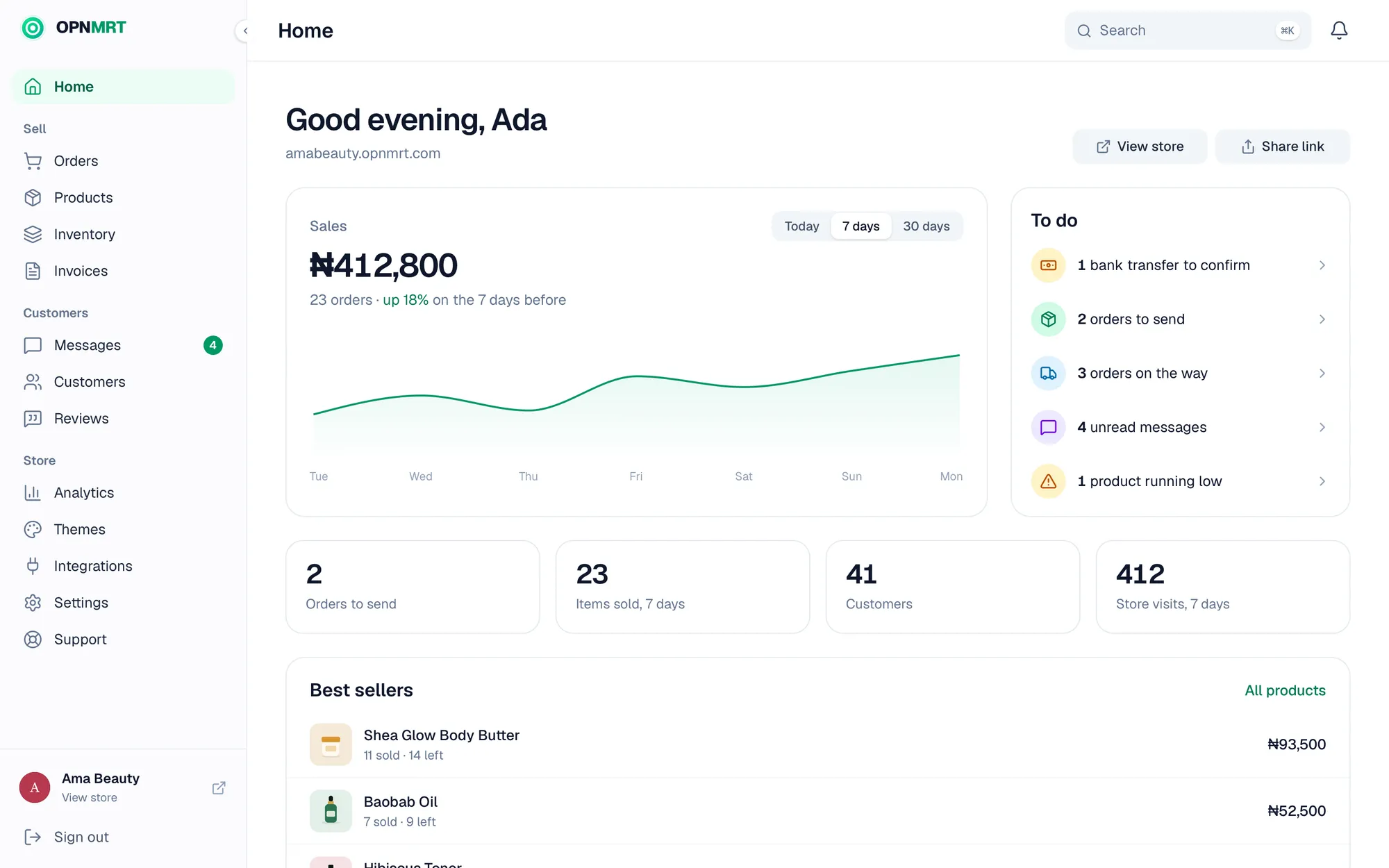1389x868 pixels.
Task: Click the Inventory layers icon
Action: coord(33,235)
